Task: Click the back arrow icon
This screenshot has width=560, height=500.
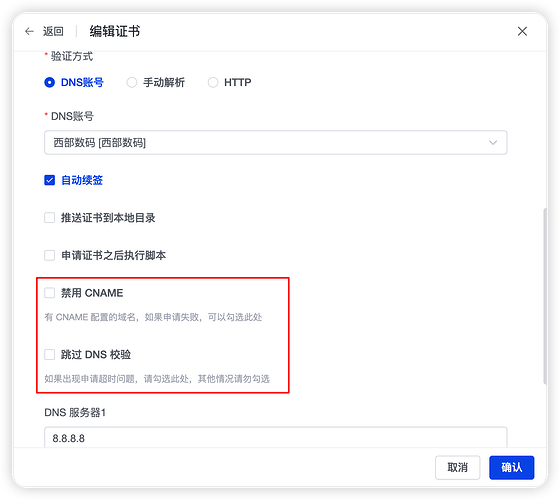Action: (29, 31)
